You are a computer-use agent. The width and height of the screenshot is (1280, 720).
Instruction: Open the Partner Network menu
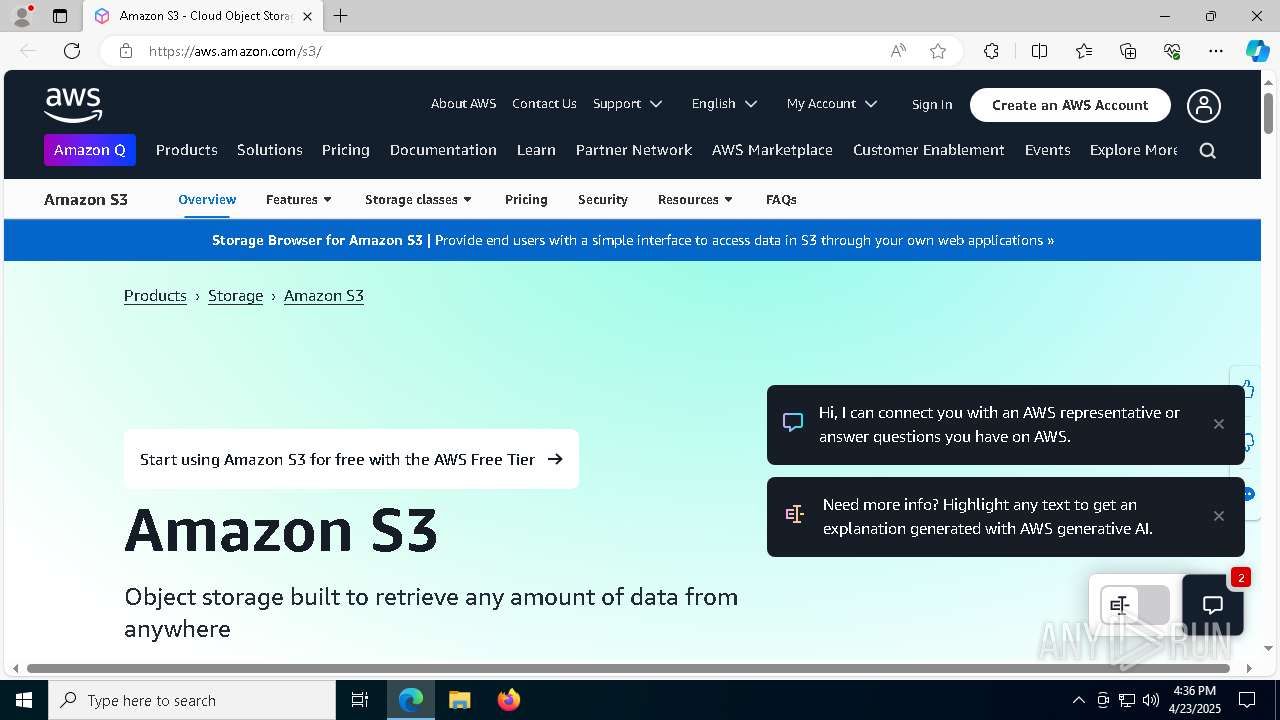coord(634,150)
